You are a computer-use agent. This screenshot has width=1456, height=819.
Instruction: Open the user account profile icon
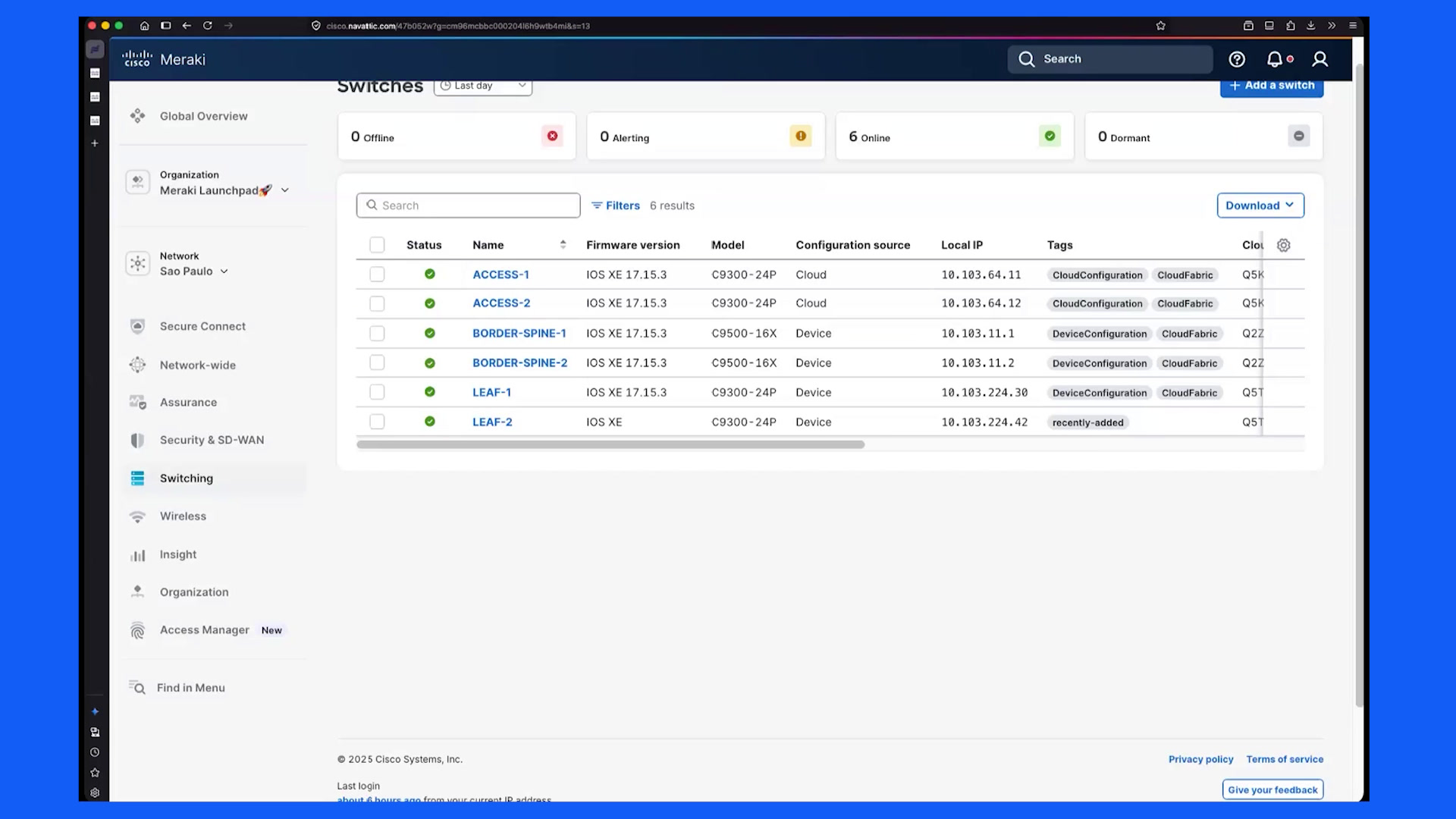point(1320,59)
